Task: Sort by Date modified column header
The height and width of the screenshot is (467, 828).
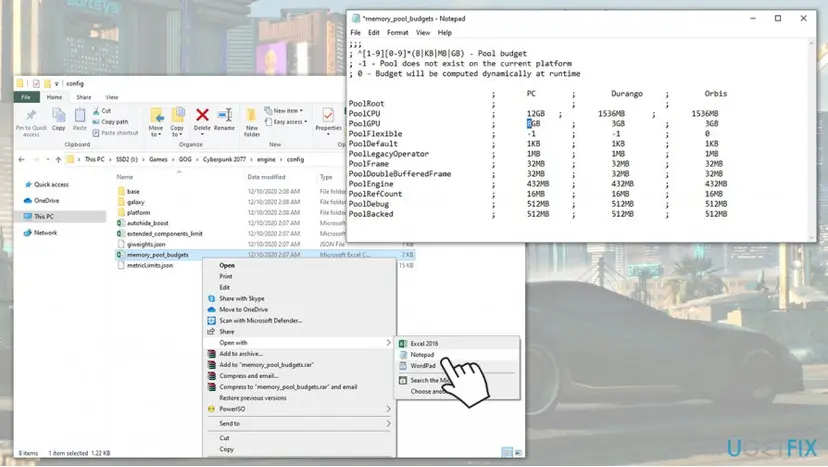Action: tap(266, 177)
